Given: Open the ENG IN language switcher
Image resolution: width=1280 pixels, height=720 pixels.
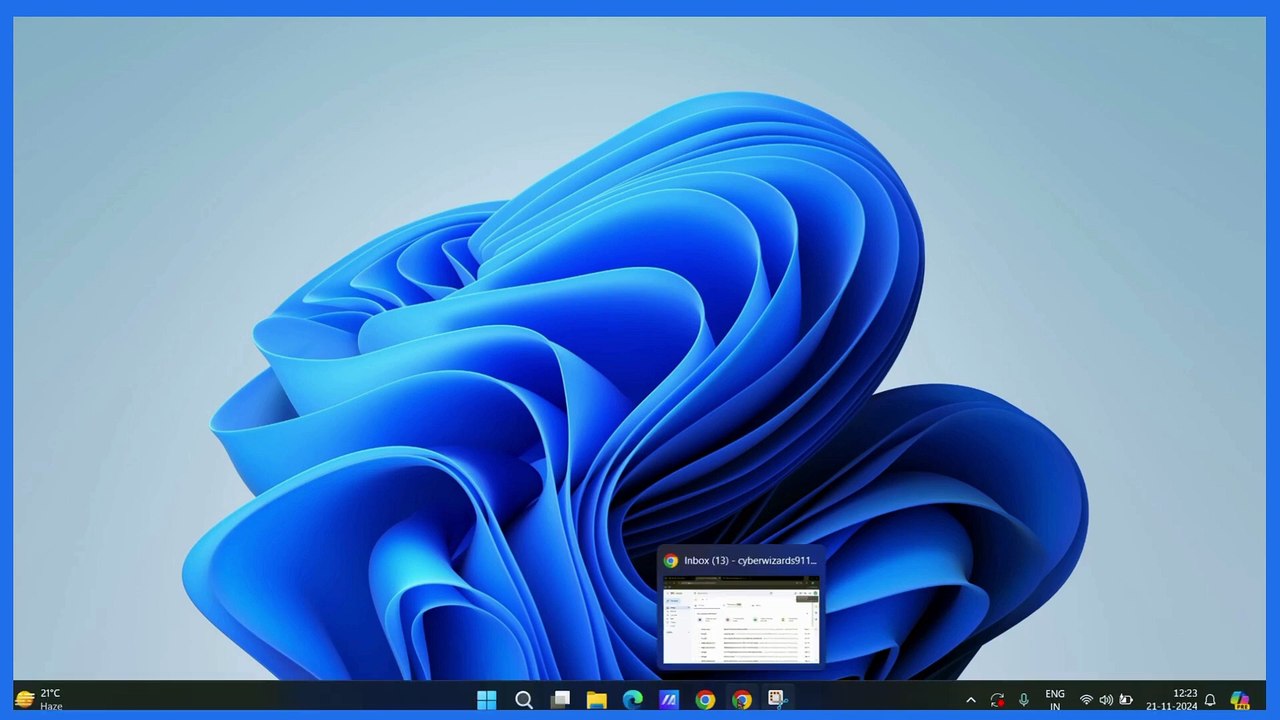Looking at the screenshot, I should point(1055,700).
